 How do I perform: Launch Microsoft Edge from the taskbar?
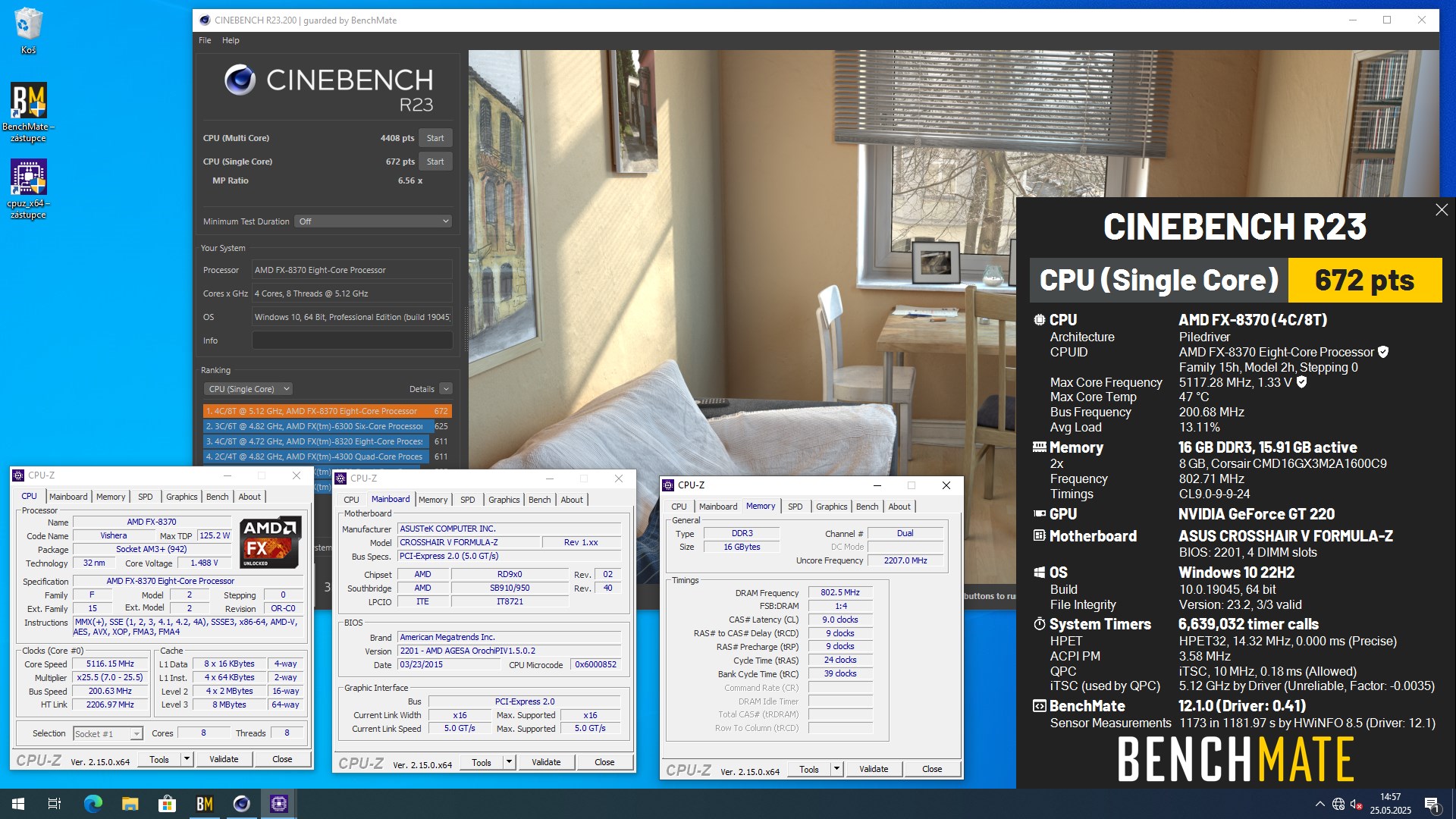93,804
